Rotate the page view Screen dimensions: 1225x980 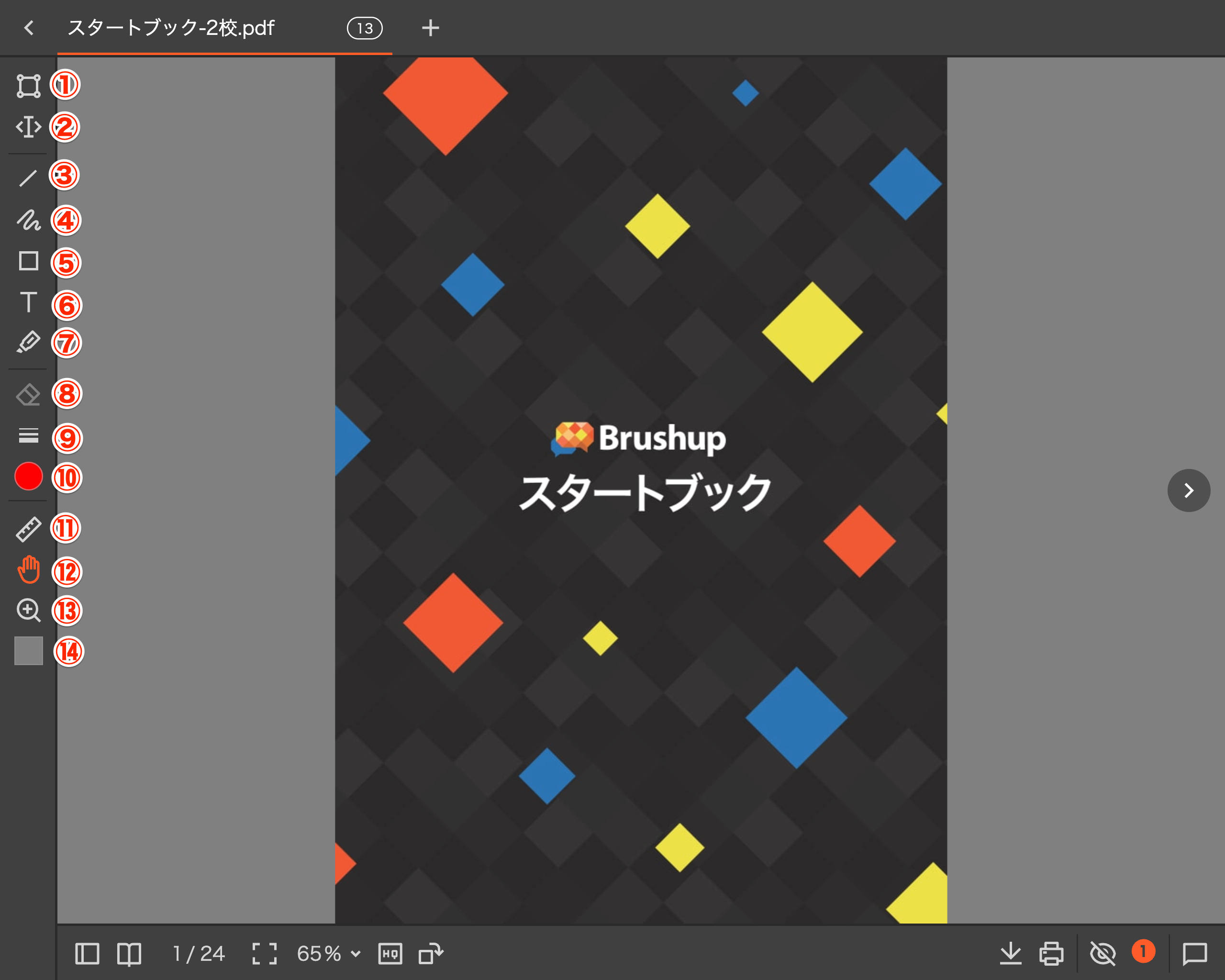coord(431,954)
